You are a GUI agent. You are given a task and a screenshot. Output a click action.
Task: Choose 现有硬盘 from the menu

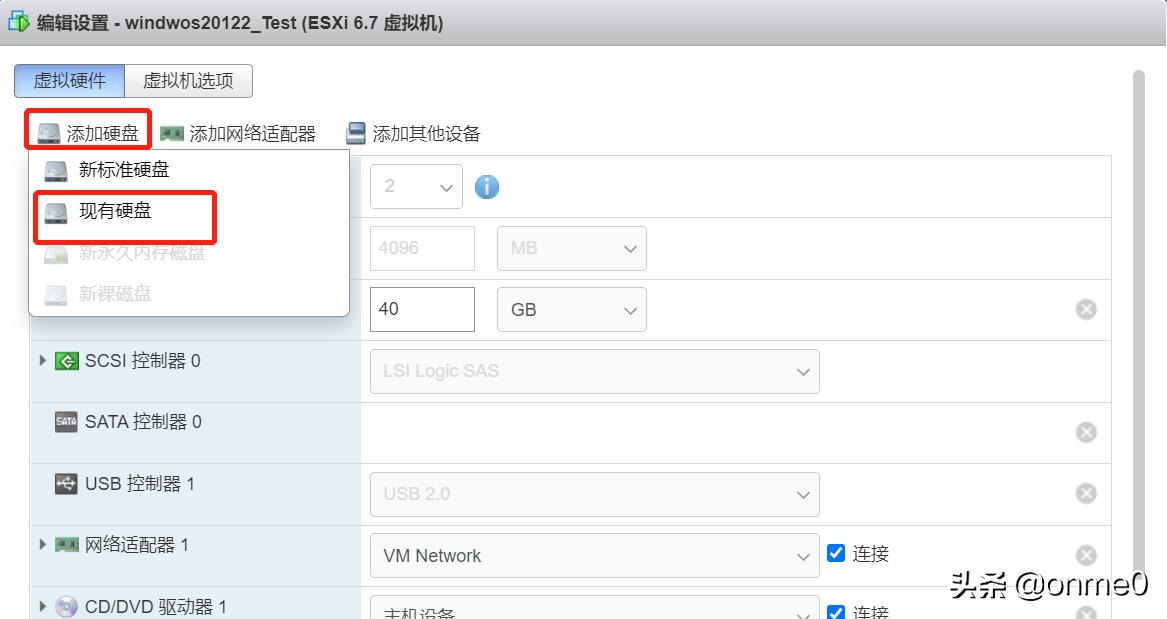coord(188,211)
